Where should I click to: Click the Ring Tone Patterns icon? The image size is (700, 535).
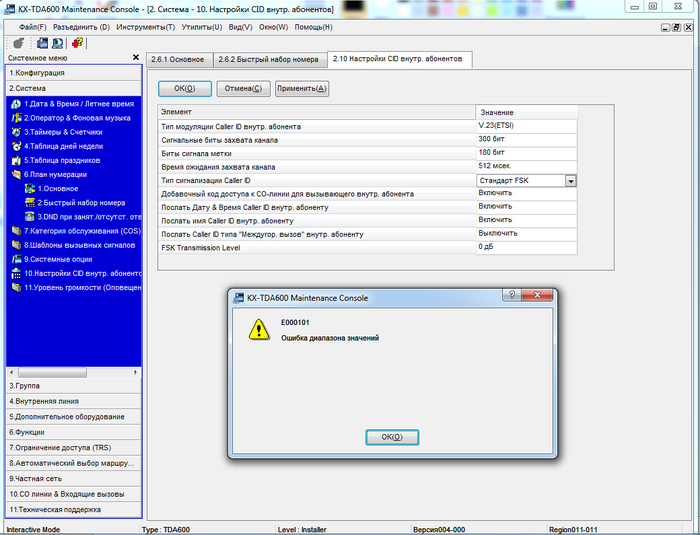coord(16,245)
